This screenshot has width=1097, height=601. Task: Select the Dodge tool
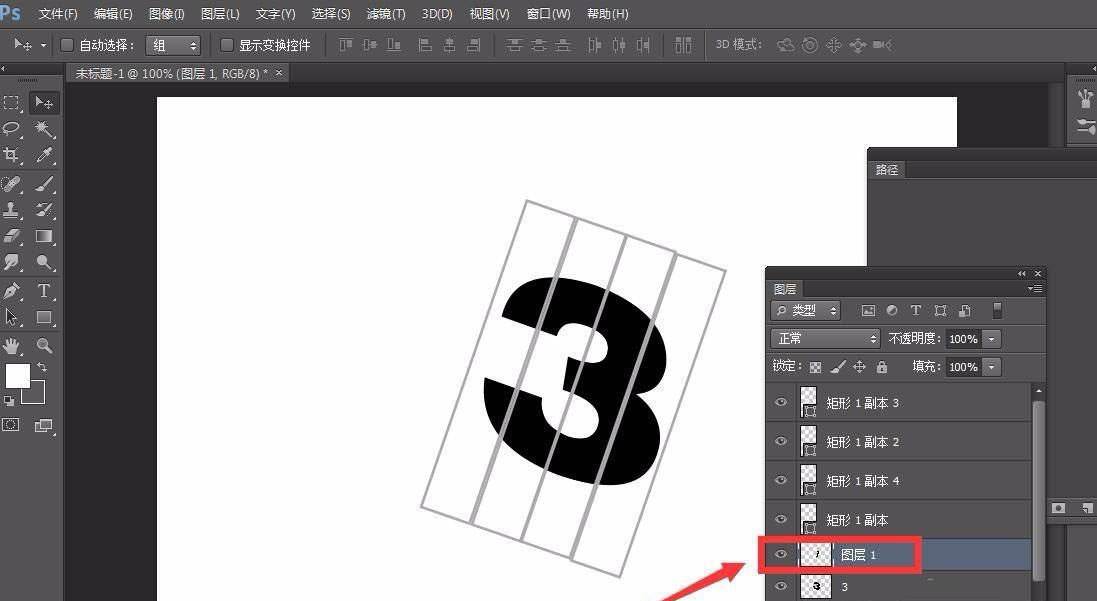click(43, 263)
